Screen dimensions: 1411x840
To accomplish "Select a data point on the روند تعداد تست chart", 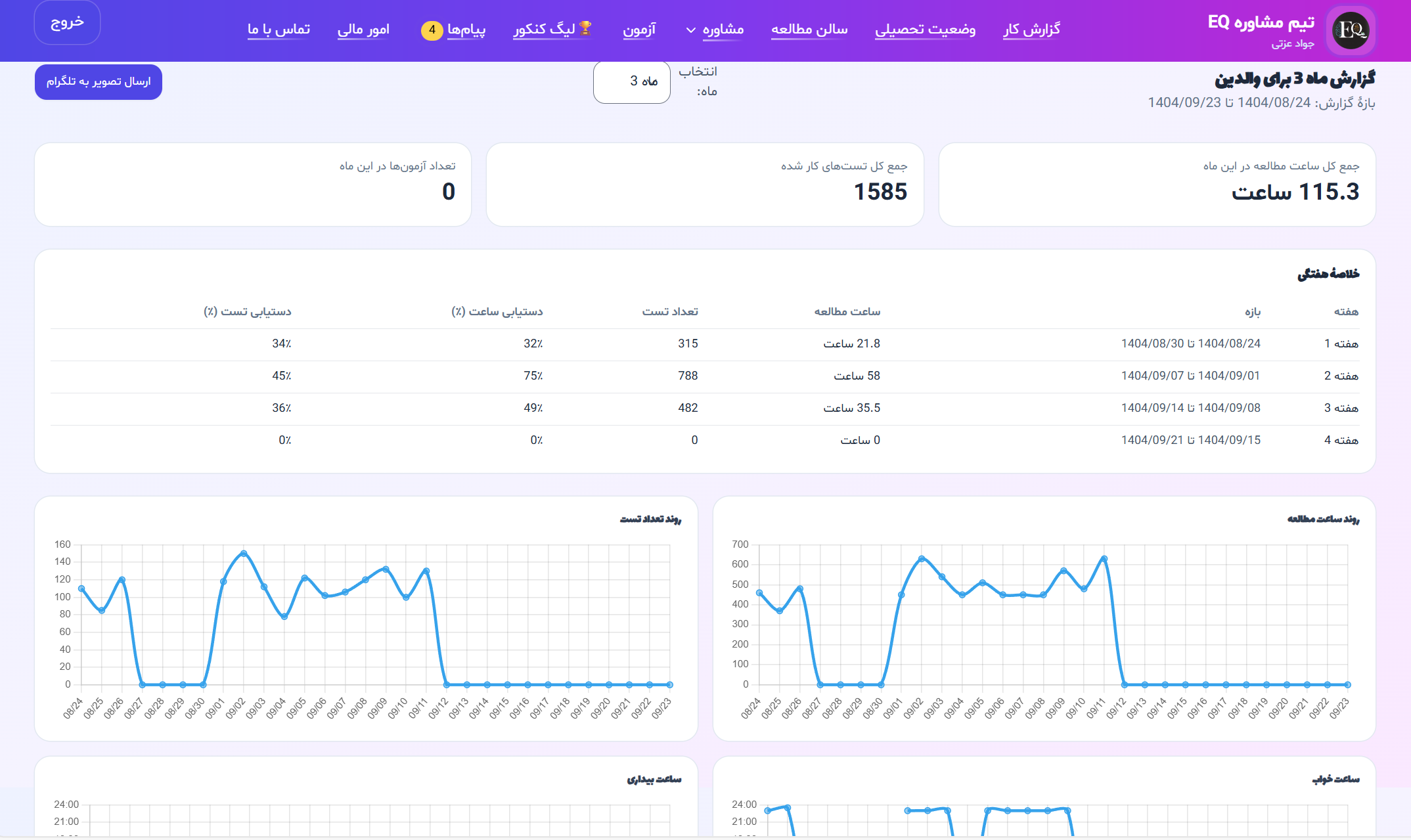I will pyautogui.click(x=244, y=552).
